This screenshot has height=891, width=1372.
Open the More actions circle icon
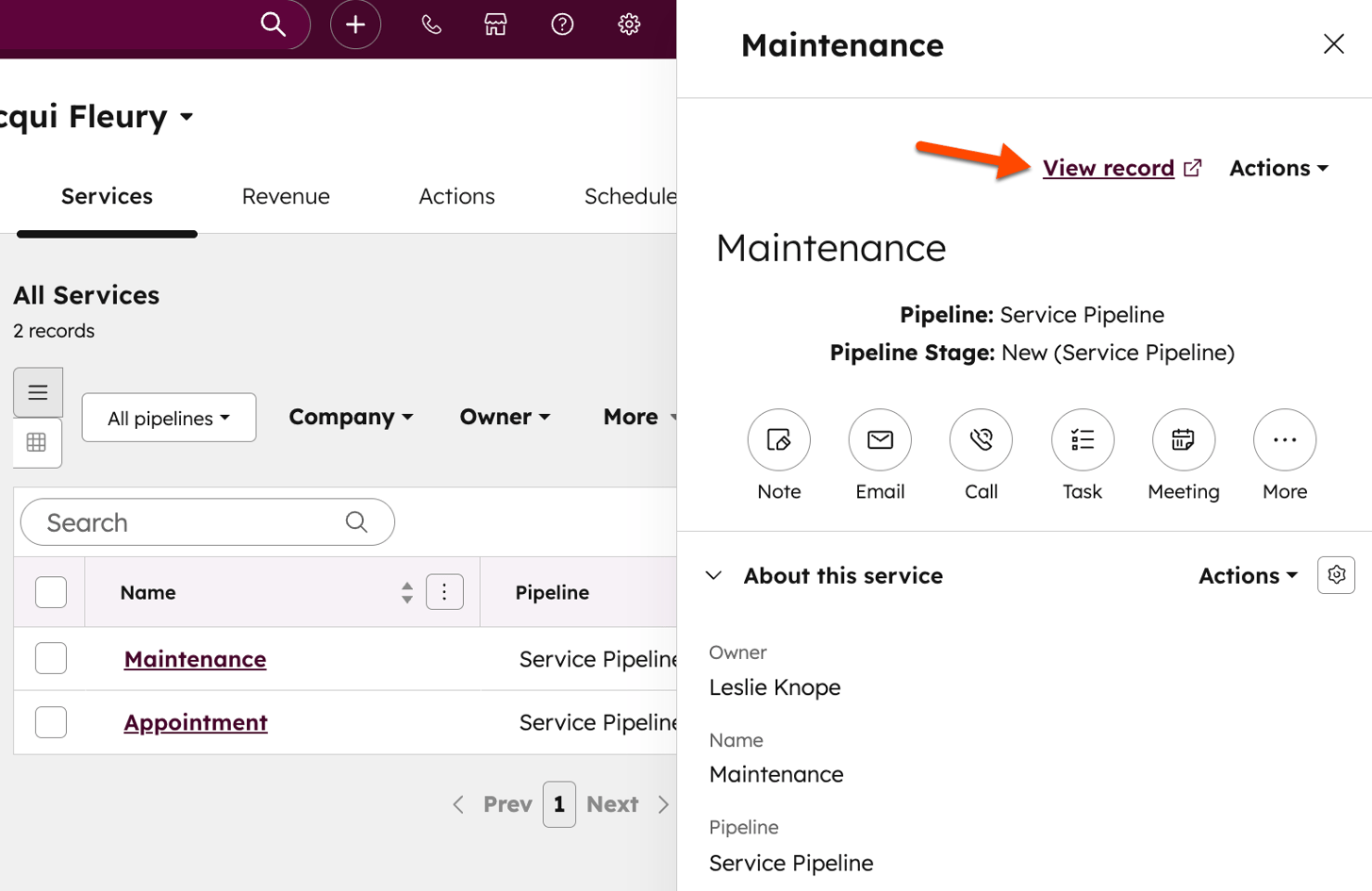(x=1283, y=439)
